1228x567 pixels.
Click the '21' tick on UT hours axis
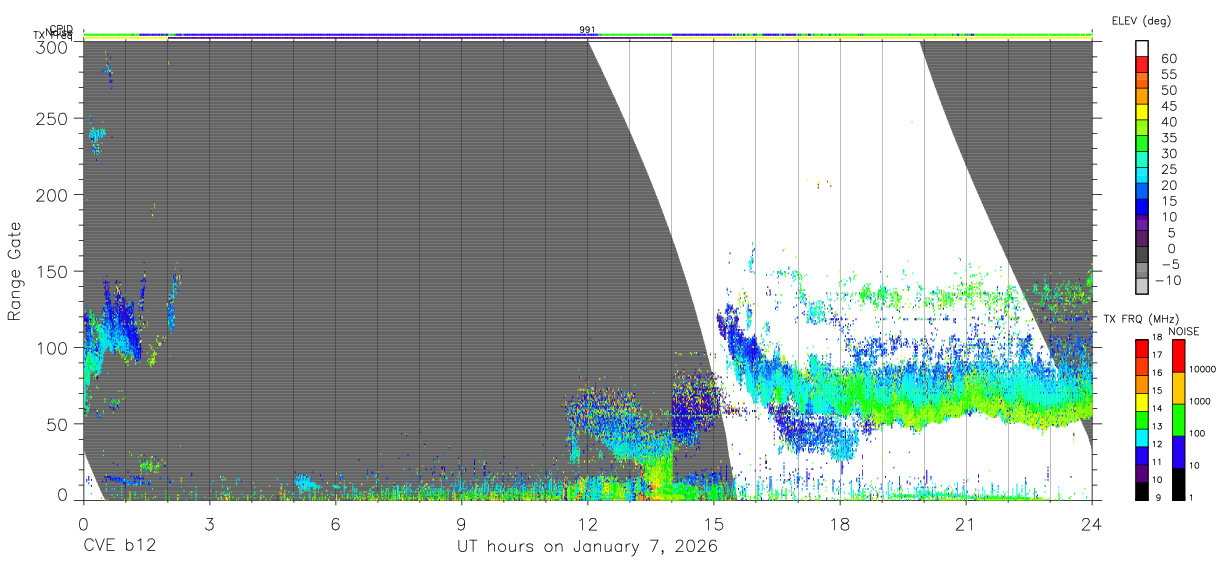(965, 523)
